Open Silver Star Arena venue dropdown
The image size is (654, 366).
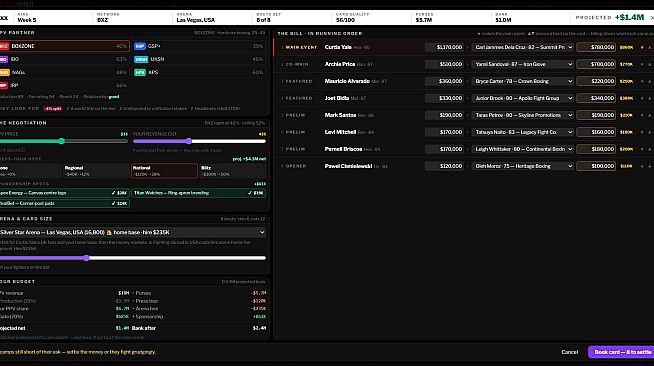tap(133, 233)
